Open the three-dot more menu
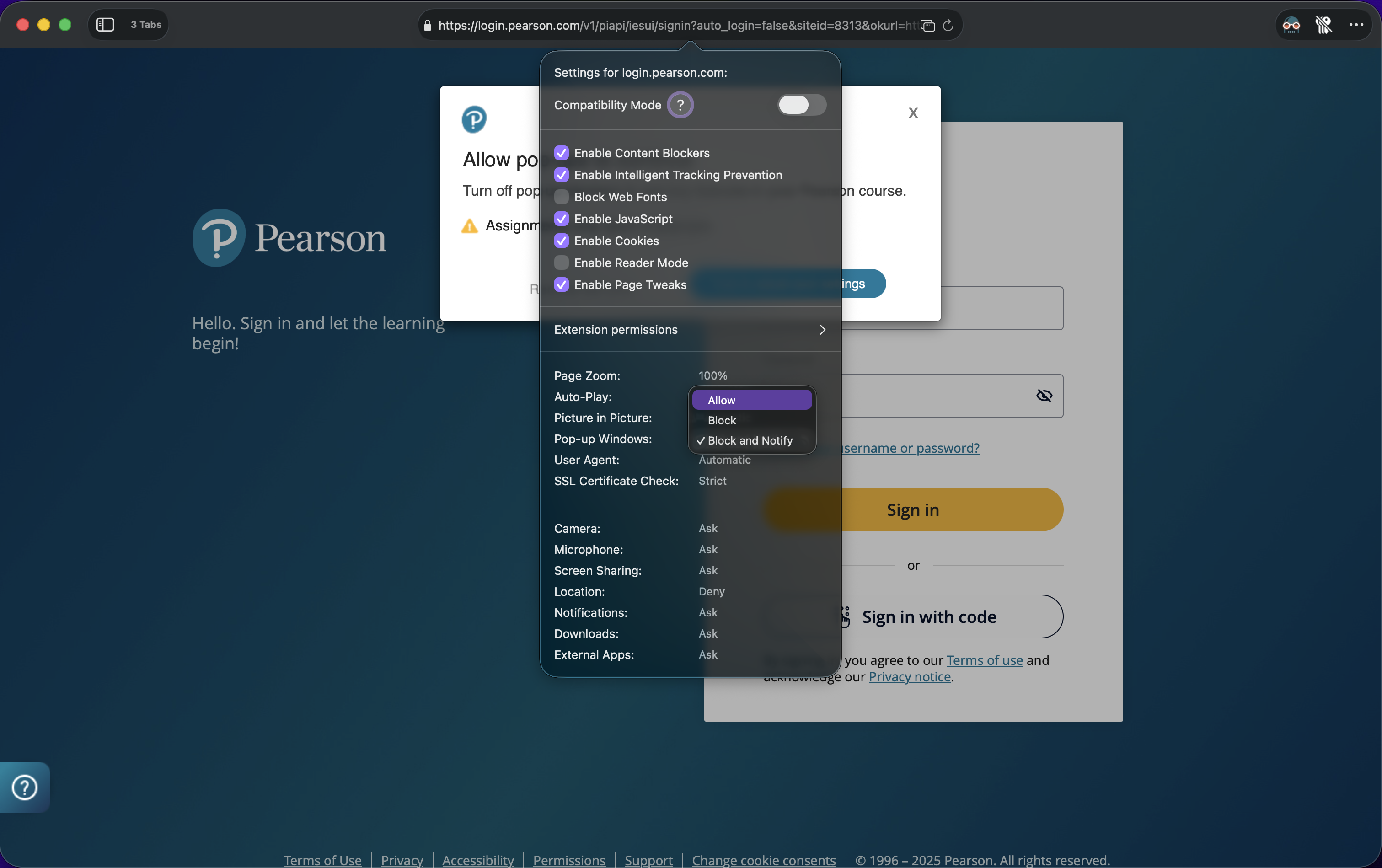 tap(1356, 25)
